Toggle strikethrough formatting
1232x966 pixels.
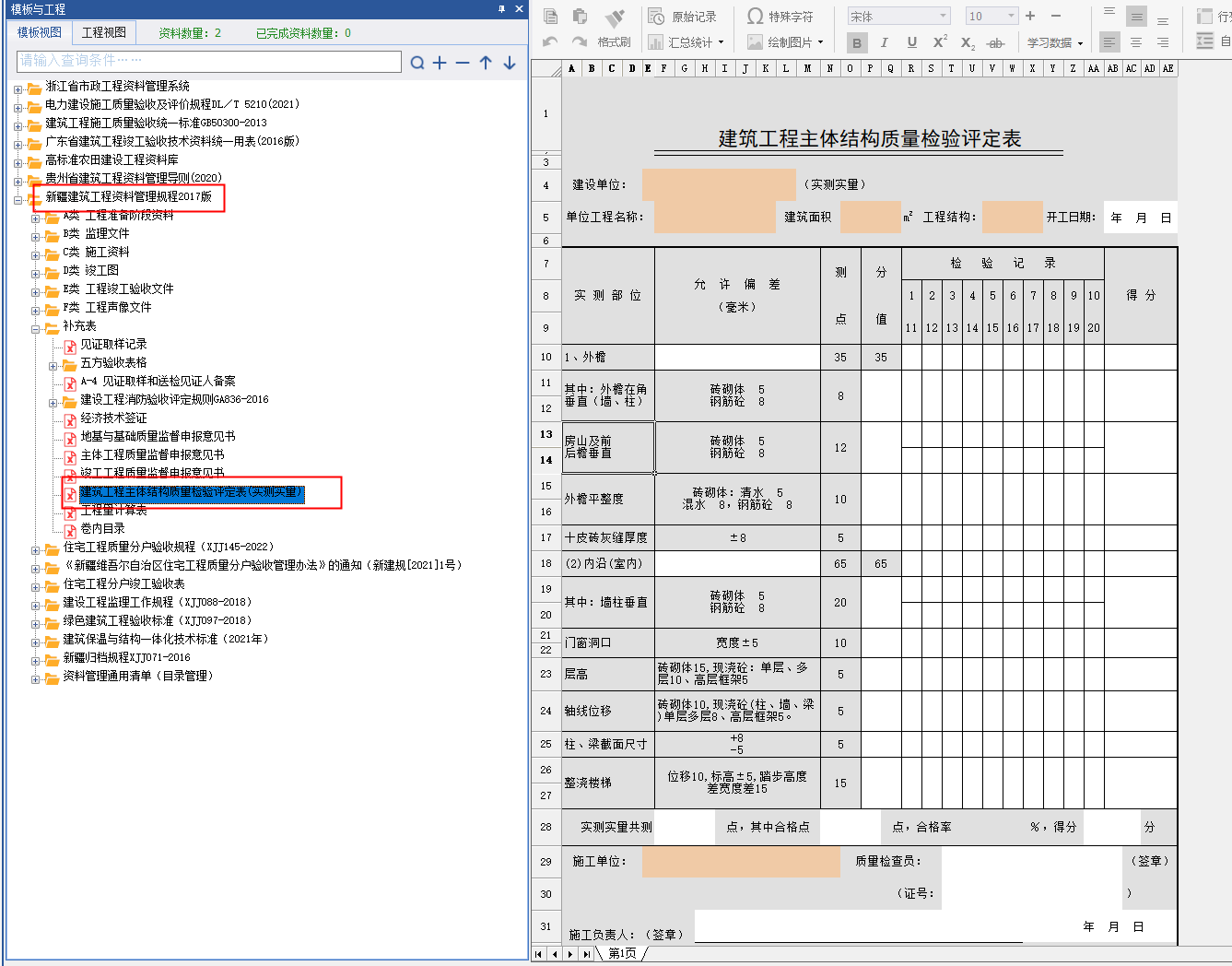point(995,42)
